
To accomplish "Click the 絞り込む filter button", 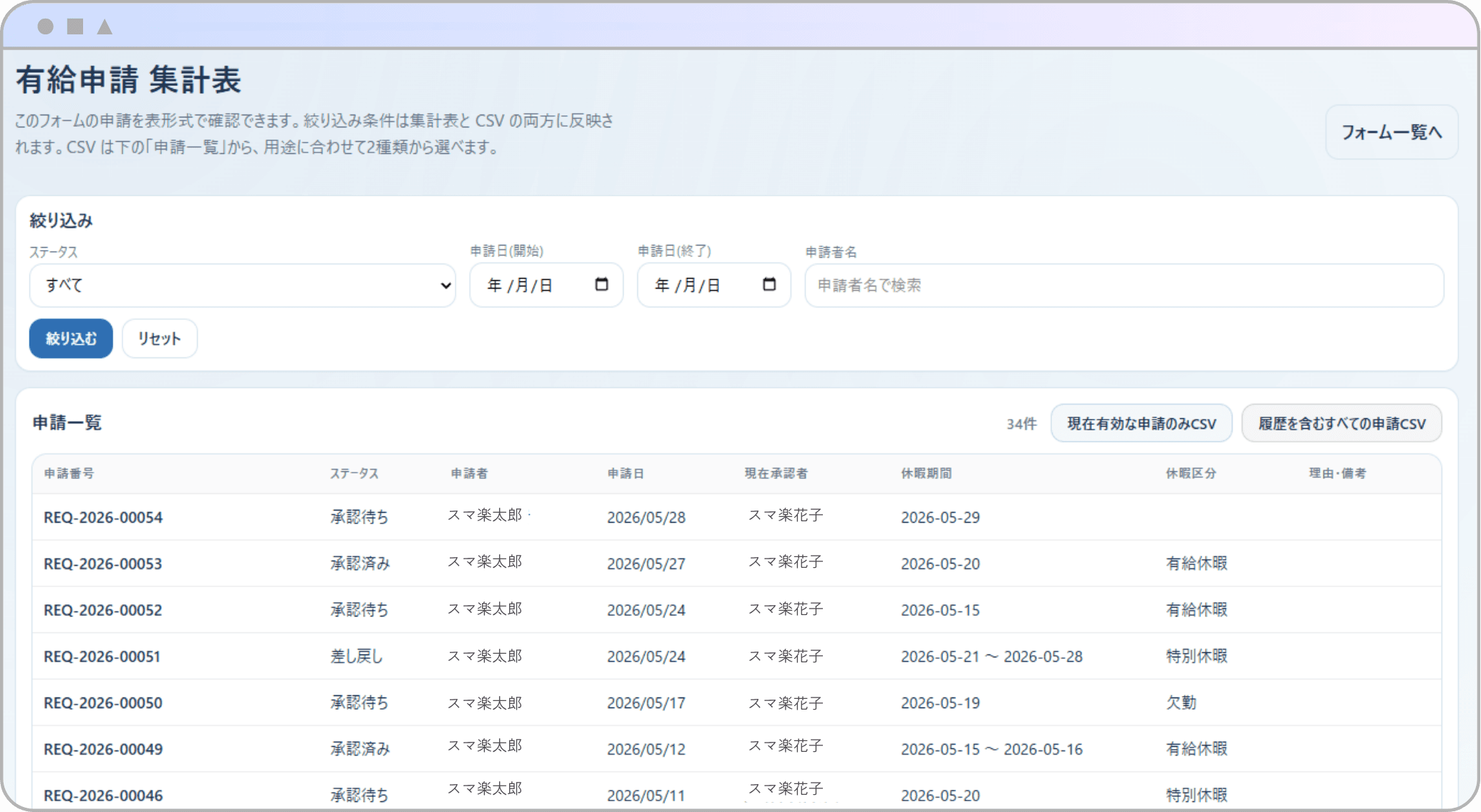I will [x=71, y=338].
